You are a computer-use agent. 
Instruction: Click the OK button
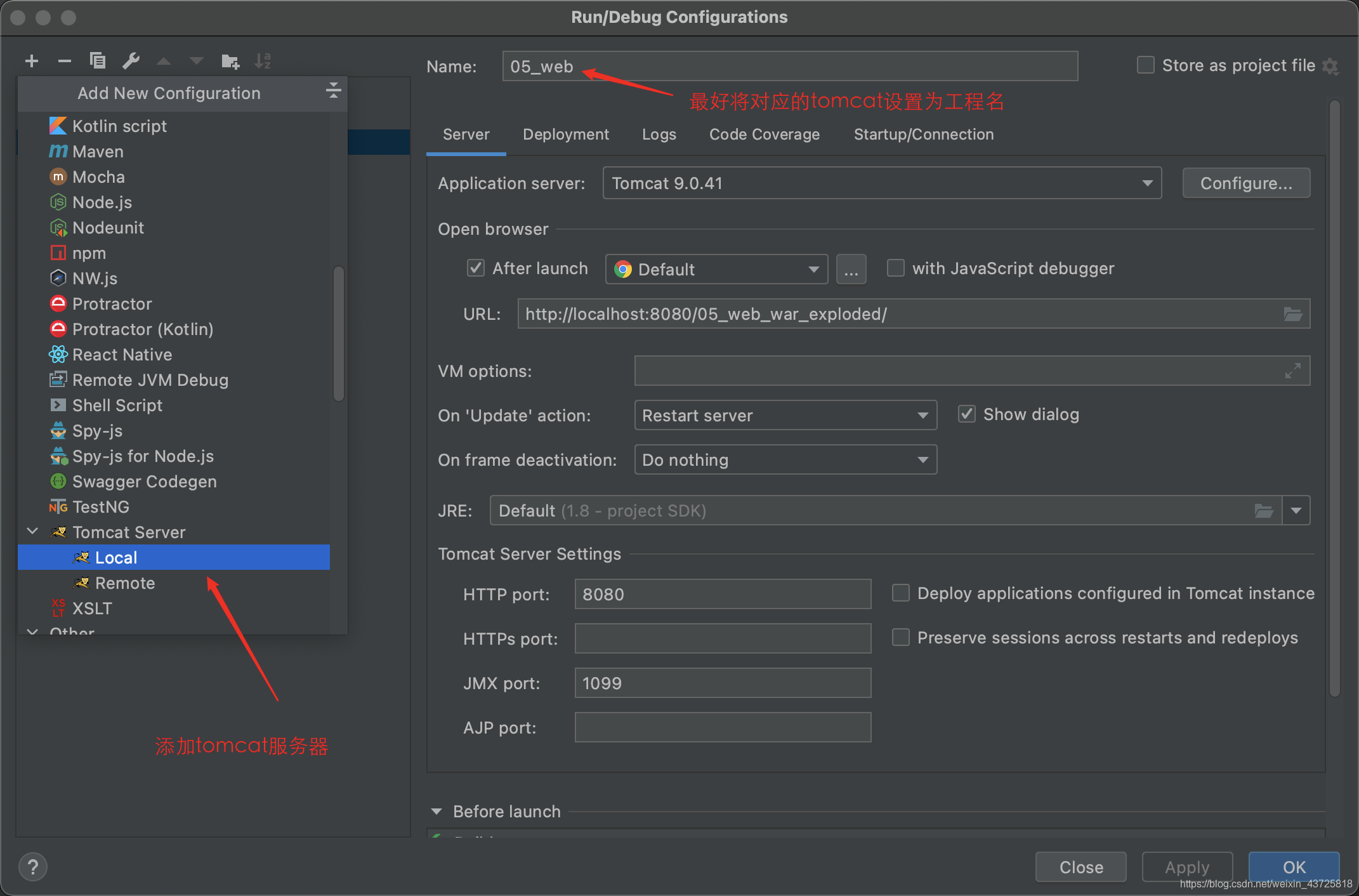(1294, 867)
